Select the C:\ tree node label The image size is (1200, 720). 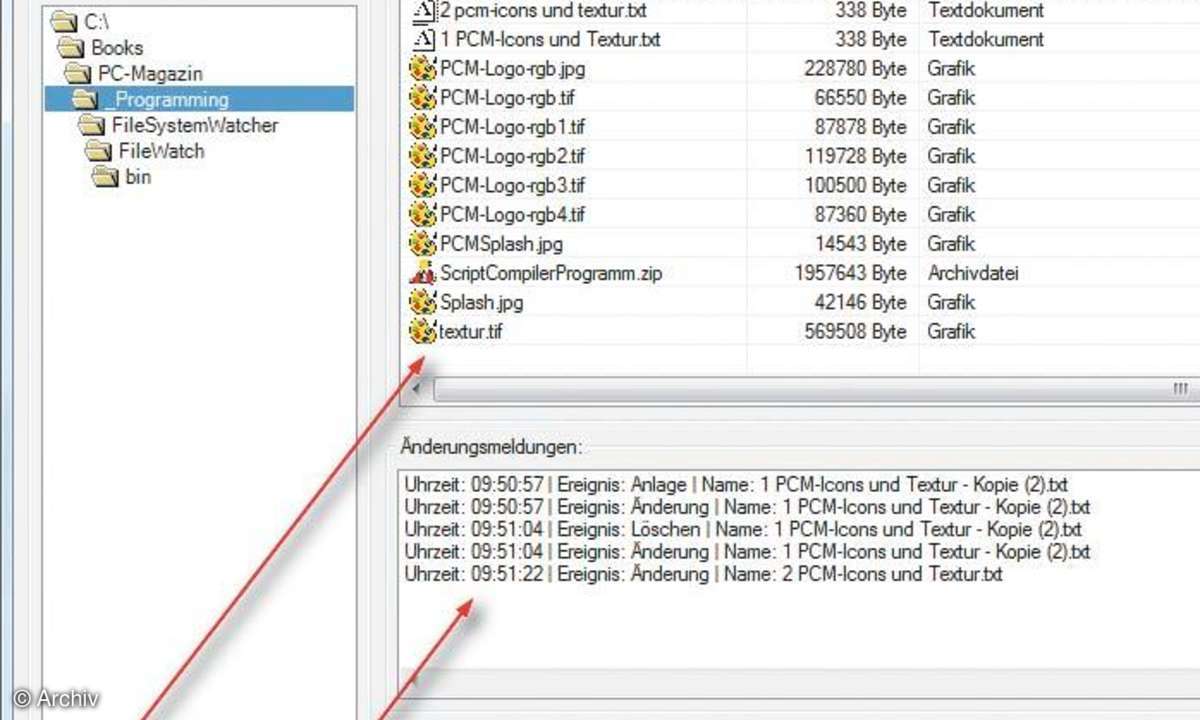(x=96, y=21)
